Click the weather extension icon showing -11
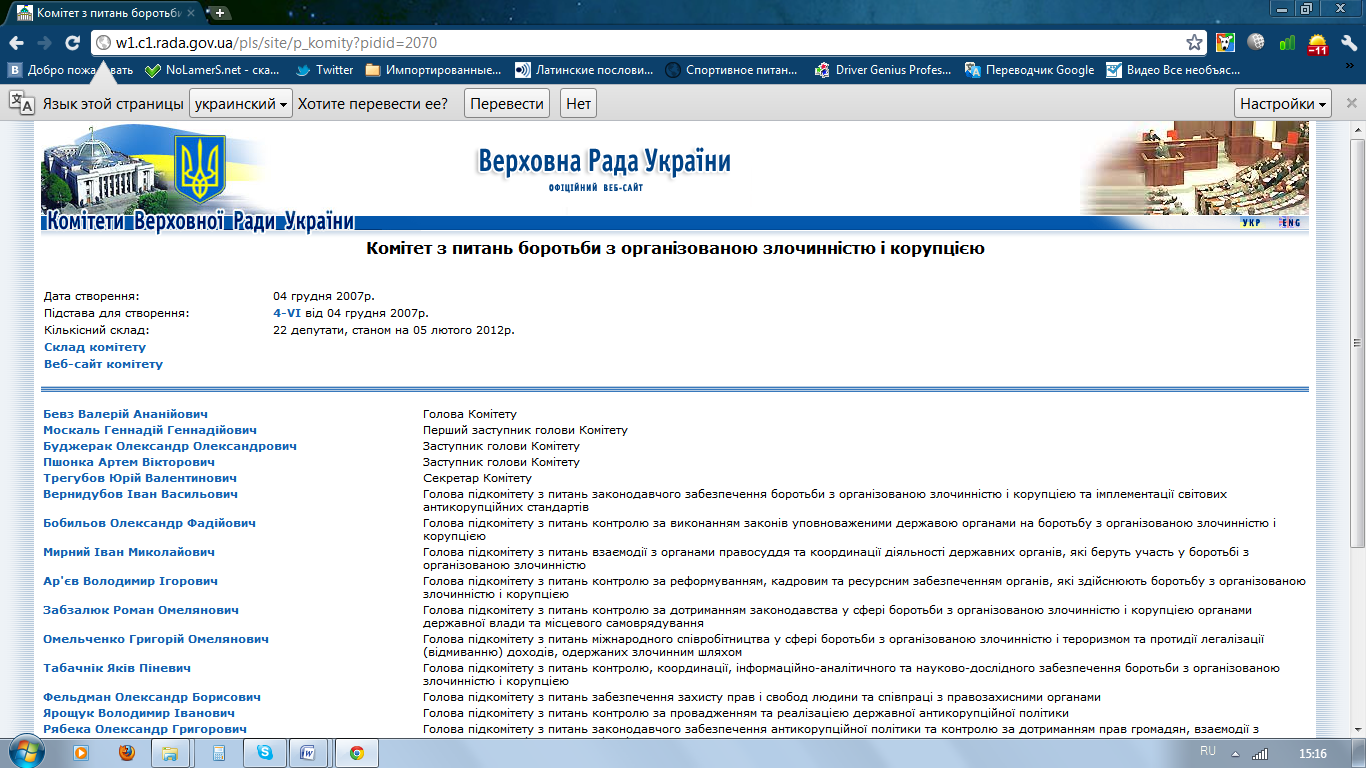 1318,43
